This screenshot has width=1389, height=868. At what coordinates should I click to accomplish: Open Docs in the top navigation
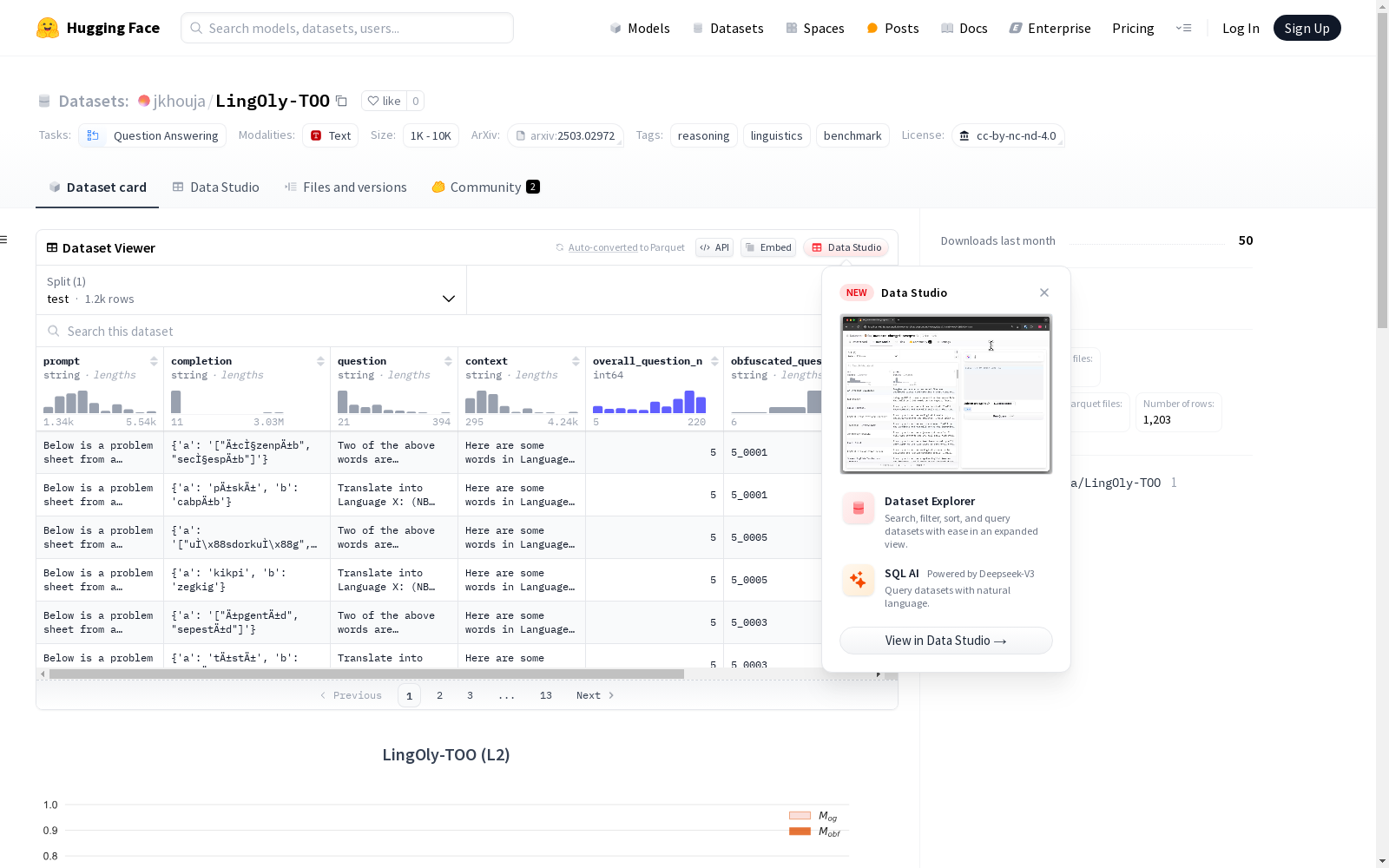pos(964,28)
